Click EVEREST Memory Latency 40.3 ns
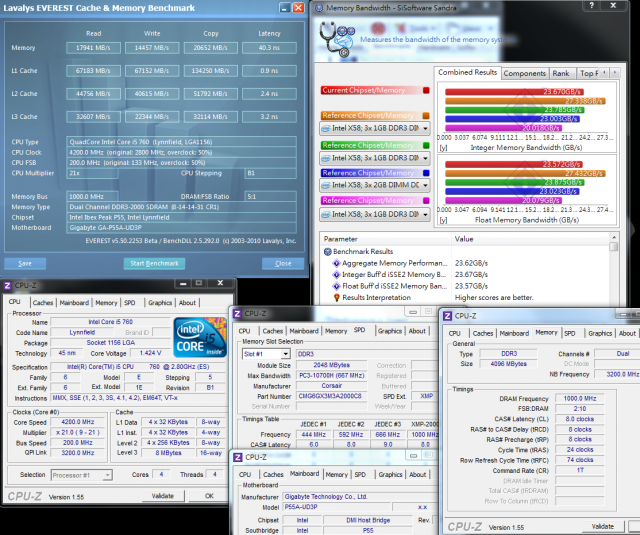 coord(269,48)
